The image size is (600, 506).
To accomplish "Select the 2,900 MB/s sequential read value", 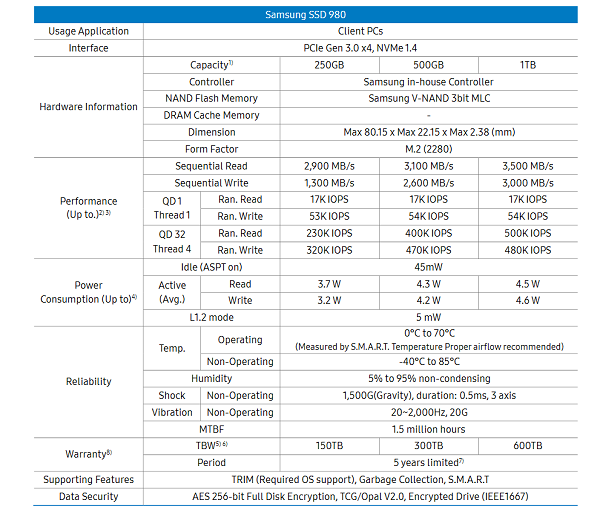I will 329,166.
